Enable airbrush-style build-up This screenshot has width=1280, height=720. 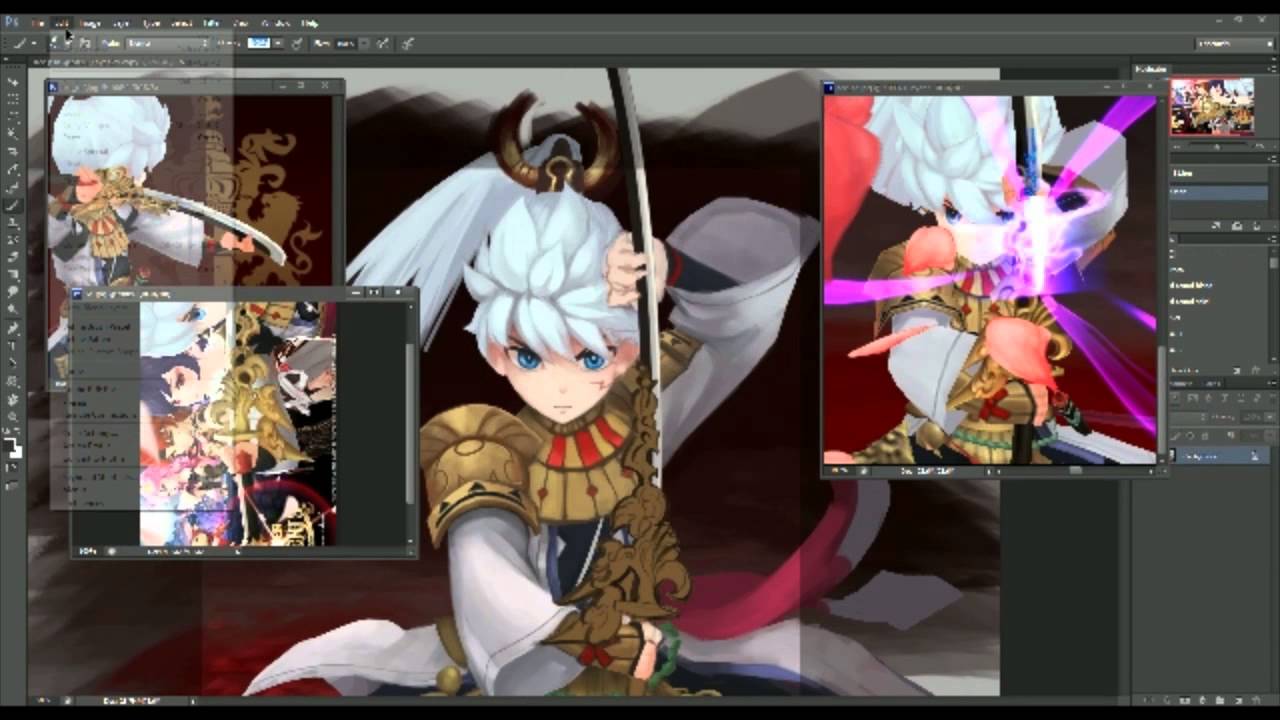(382, 43)
